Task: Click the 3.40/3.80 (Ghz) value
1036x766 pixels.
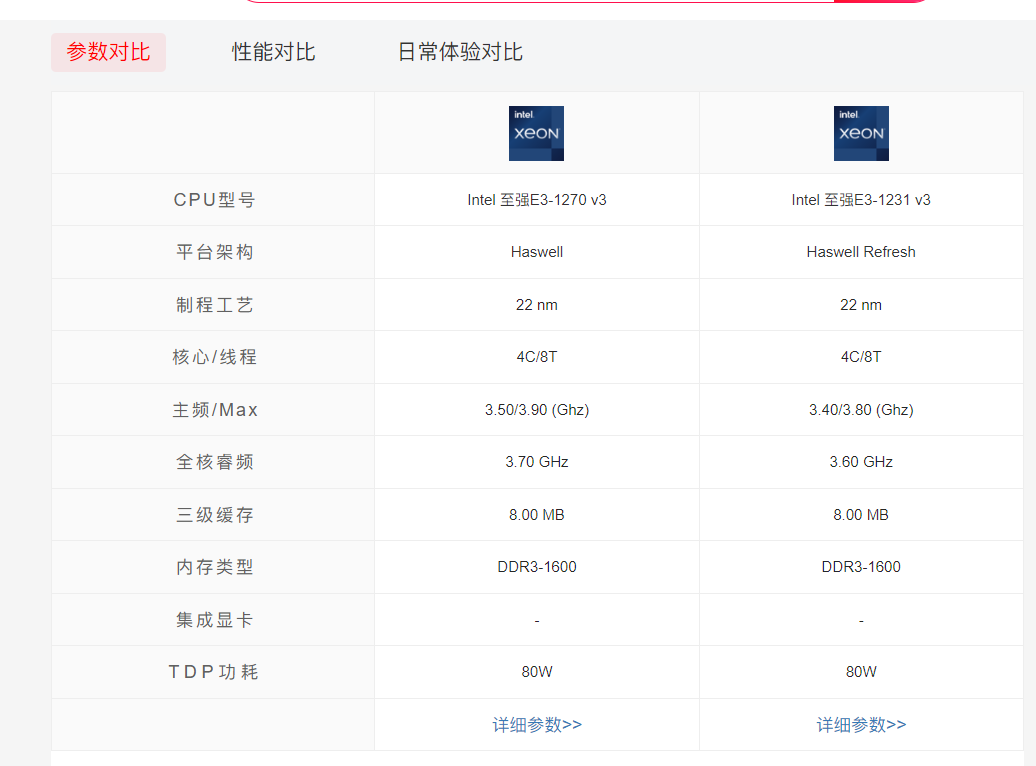Action: pos(861,410)
